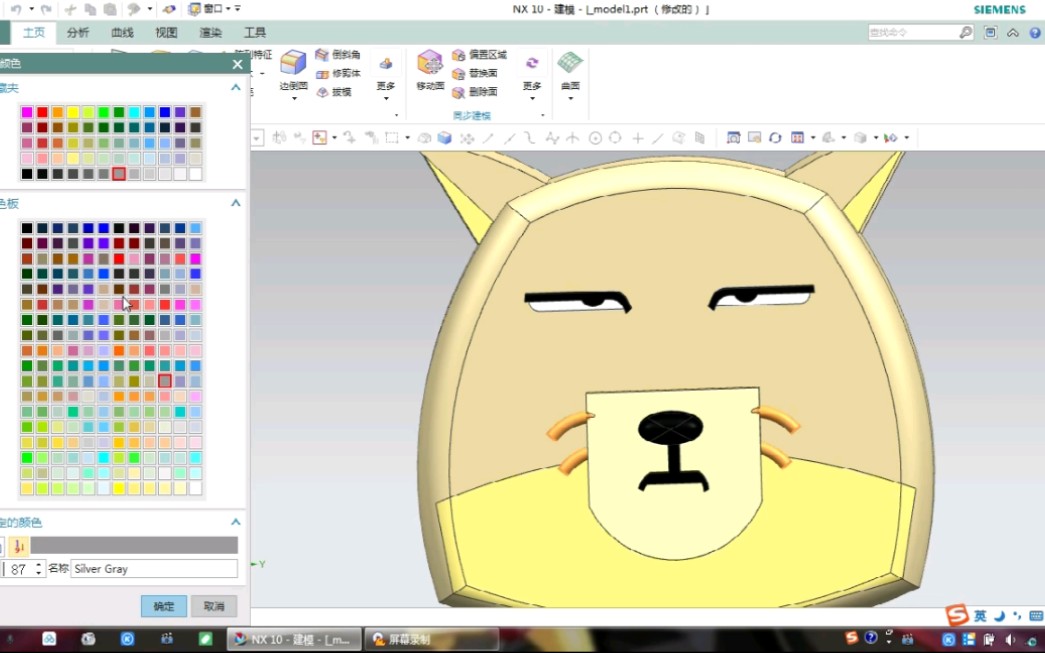Pick the white swatch at palette bottom-right
Screen dimensions: 1045x653
(195, 488)
